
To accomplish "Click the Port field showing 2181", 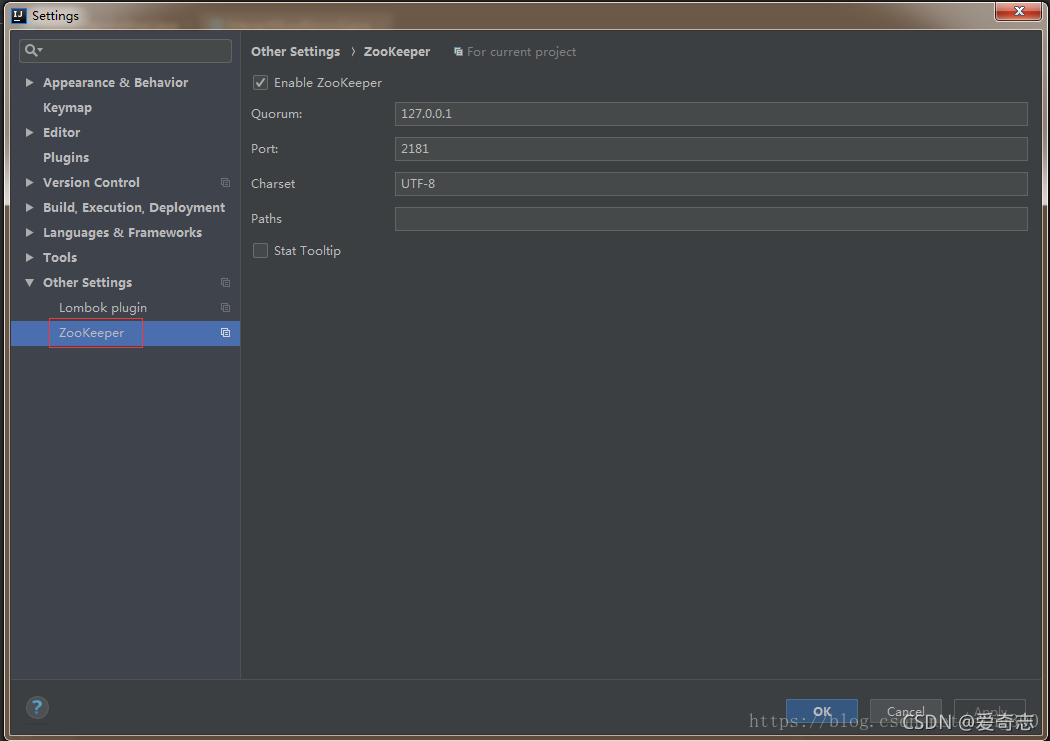I will click(x=711, y=149).
